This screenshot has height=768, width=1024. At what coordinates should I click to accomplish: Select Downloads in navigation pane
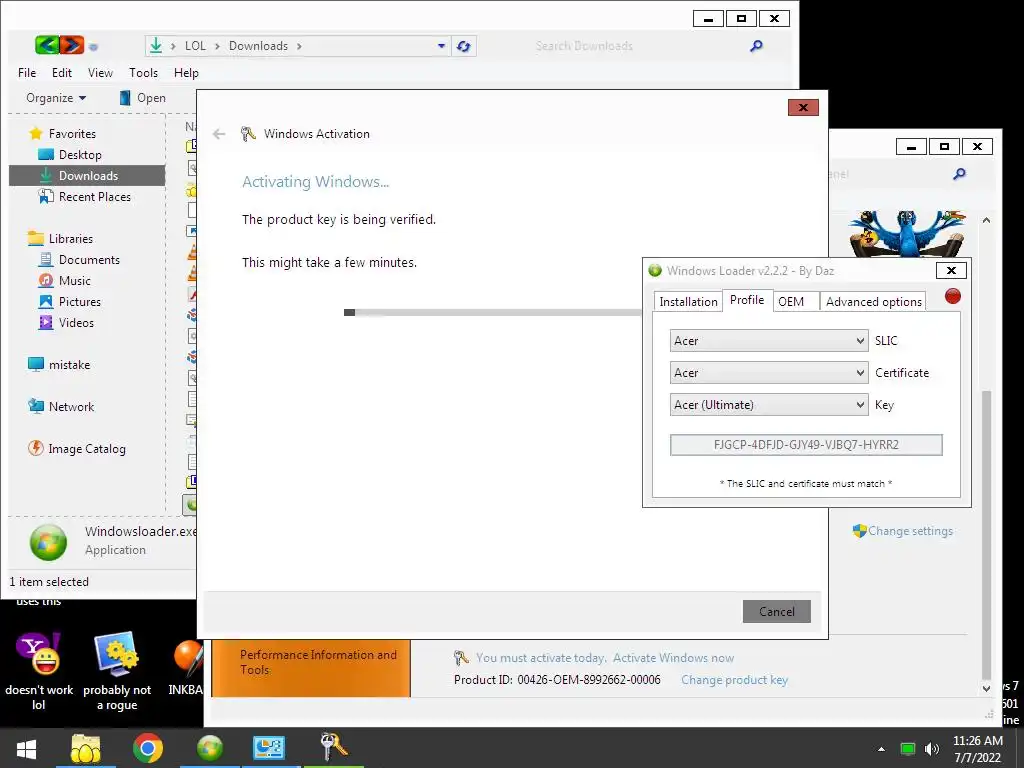(87, 176)
